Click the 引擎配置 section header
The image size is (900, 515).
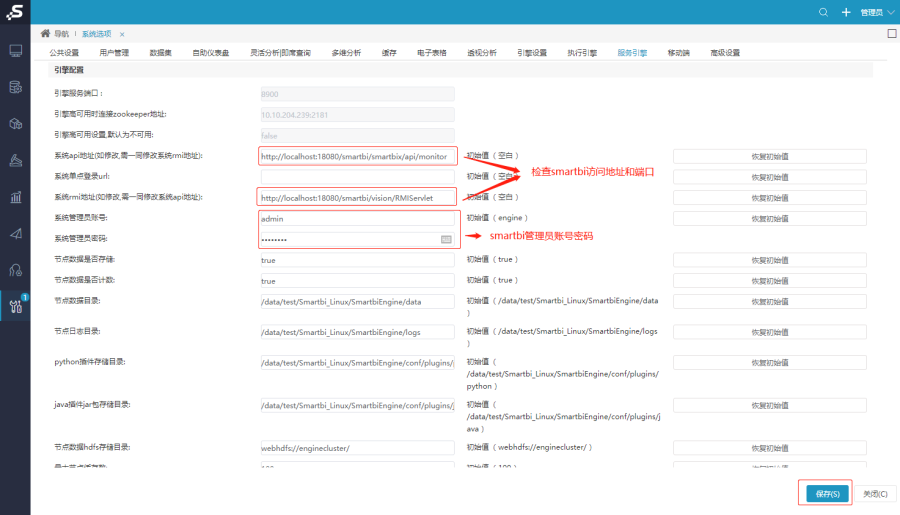(69, 69)
